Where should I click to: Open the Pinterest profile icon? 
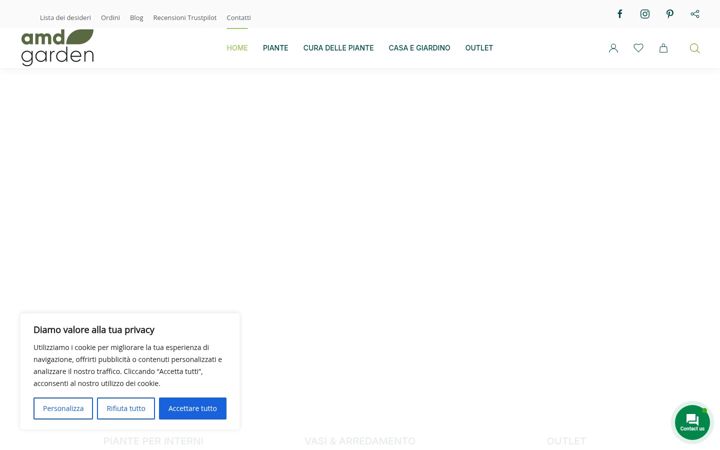tap(670, 14)
